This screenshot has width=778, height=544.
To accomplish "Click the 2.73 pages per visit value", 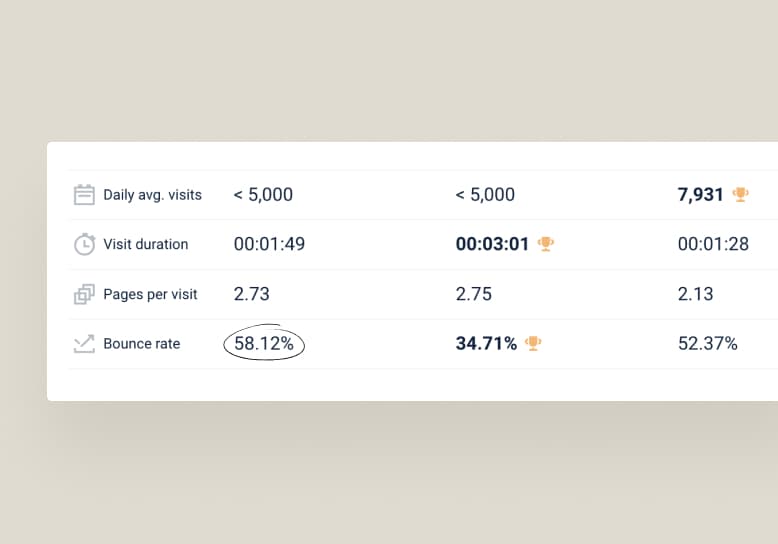I will [x=251, y=294].
